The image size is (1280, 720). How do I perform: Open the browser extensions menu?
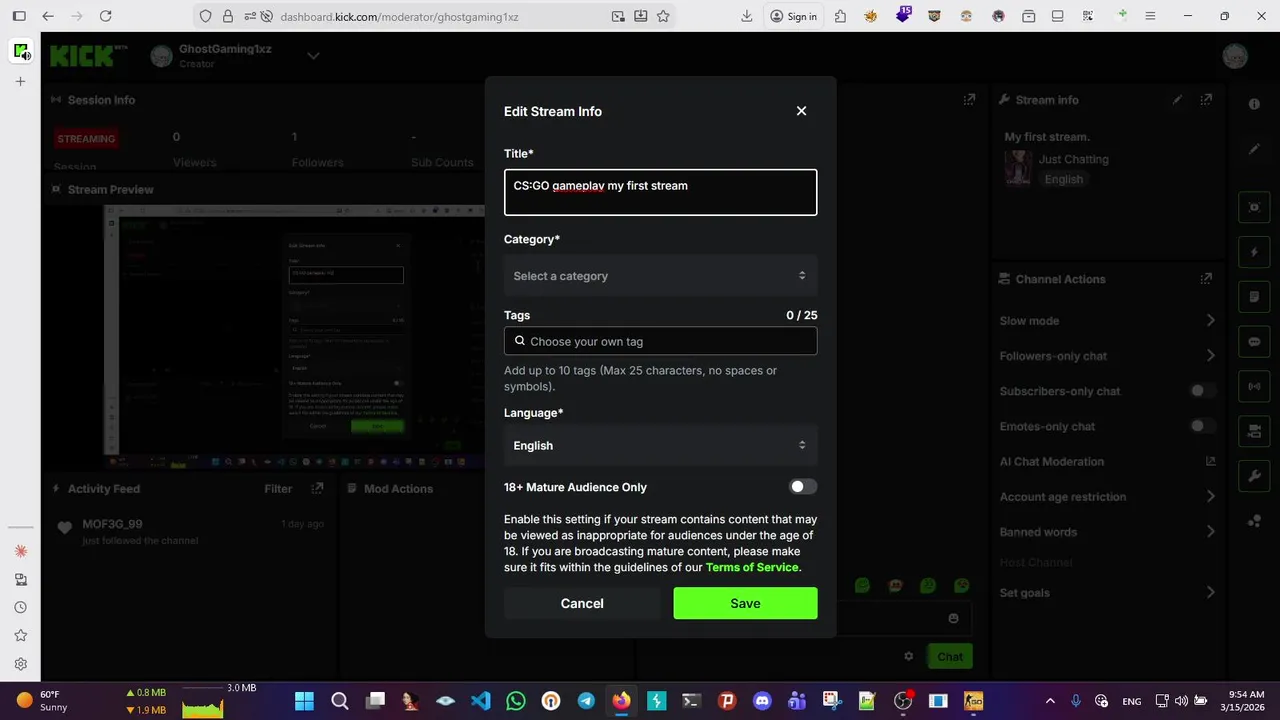[840, 16]
